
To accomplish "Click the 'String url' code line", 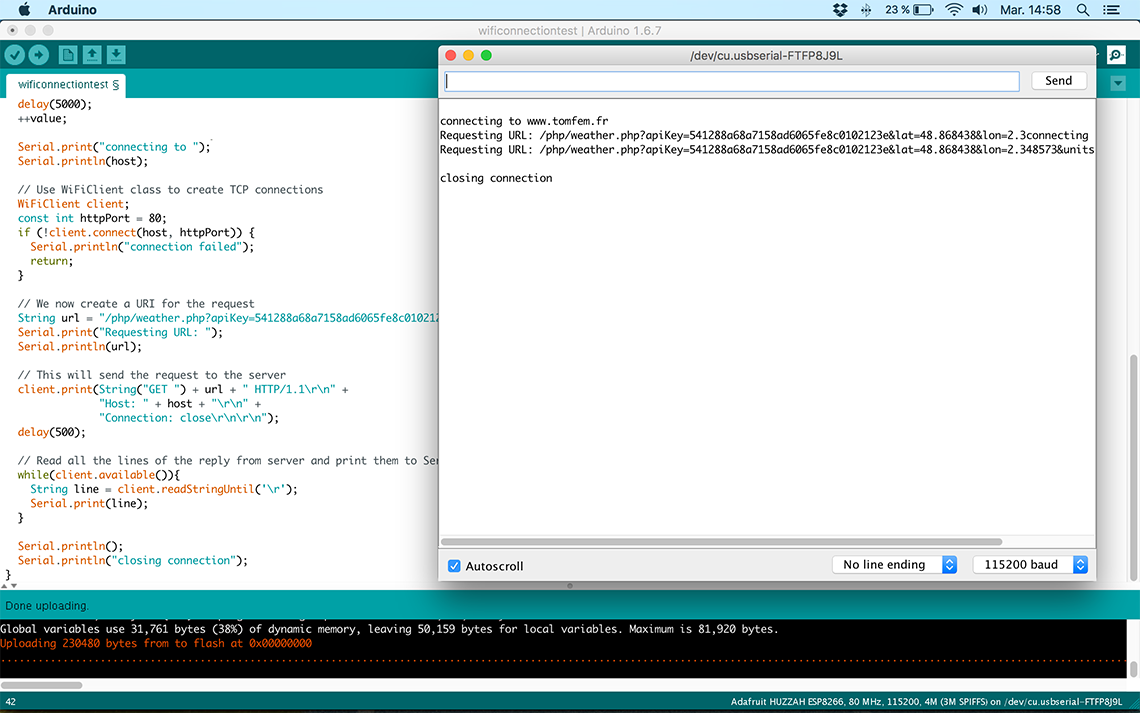I will click(x=228, y=318).
